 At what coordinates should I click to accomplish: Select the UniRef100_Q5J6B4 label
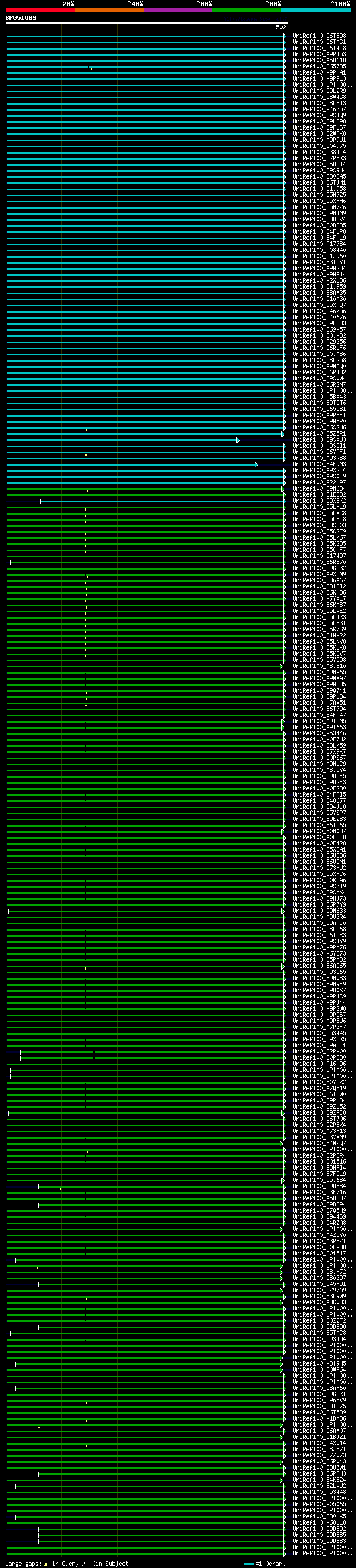tap(319, 1180)
